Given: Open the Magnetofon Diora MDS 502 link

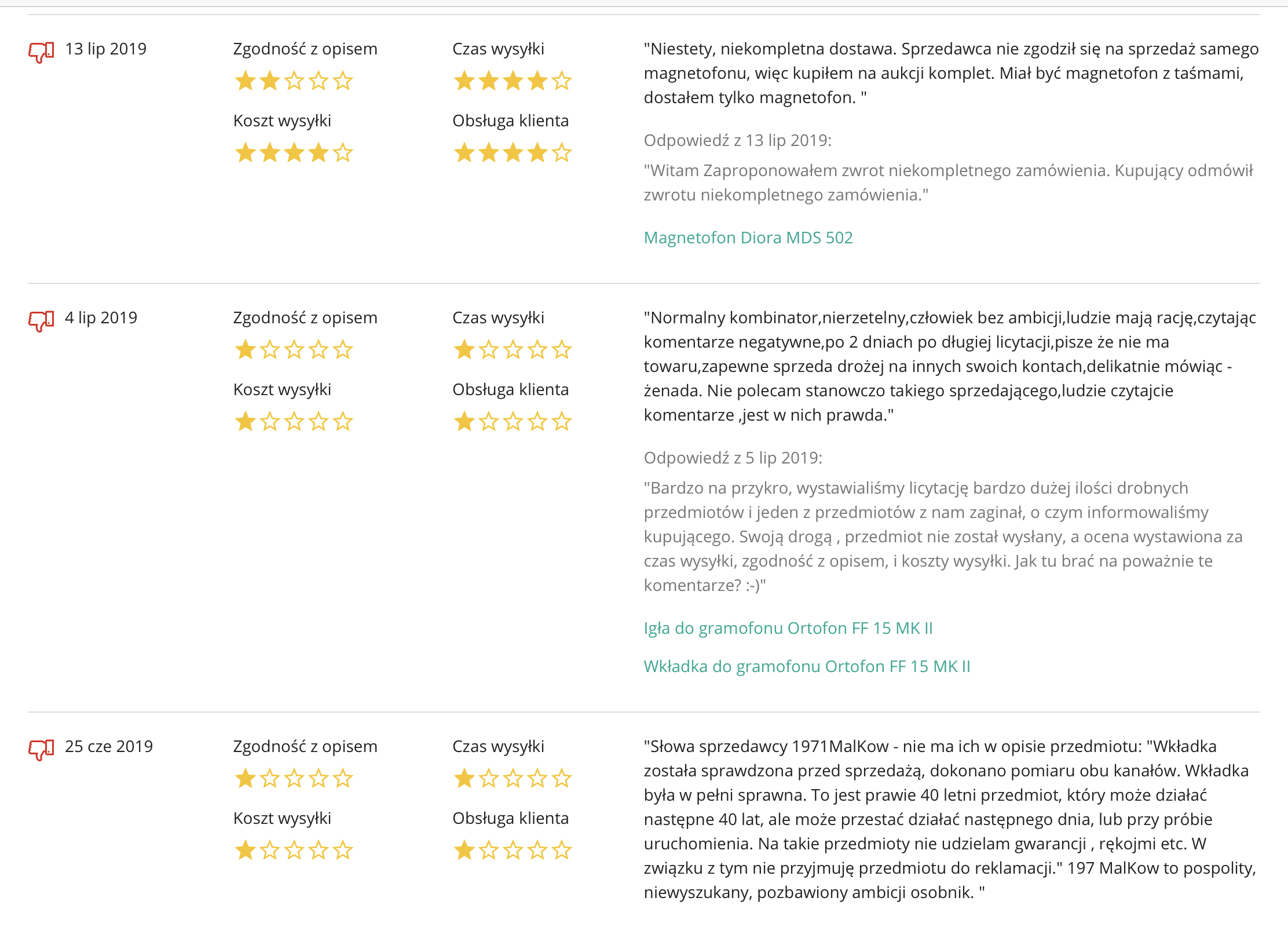Looking at the screenshot, I should [748, 238].
